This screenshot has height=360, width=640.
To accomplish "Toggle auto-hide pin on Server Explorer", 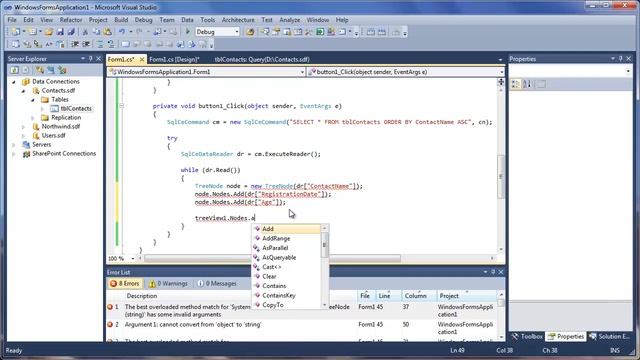I will pos(91,59).
